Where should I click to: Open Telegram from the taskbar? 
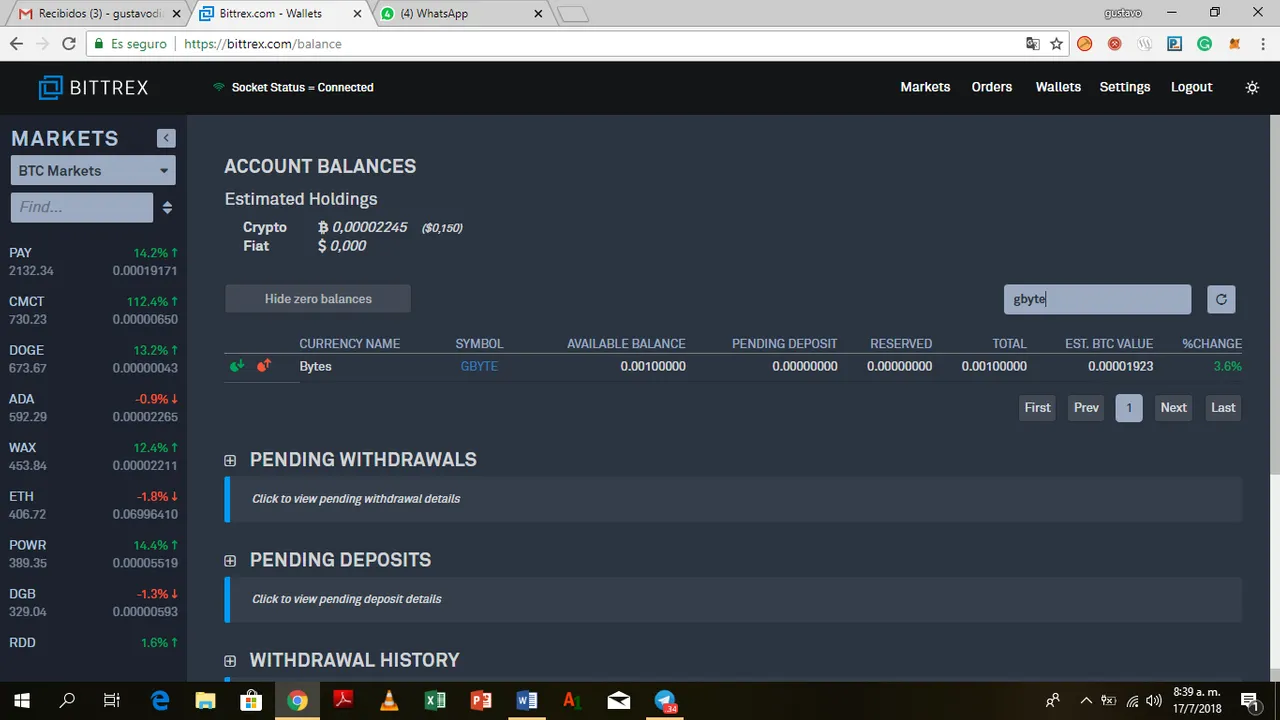[665, 700]
